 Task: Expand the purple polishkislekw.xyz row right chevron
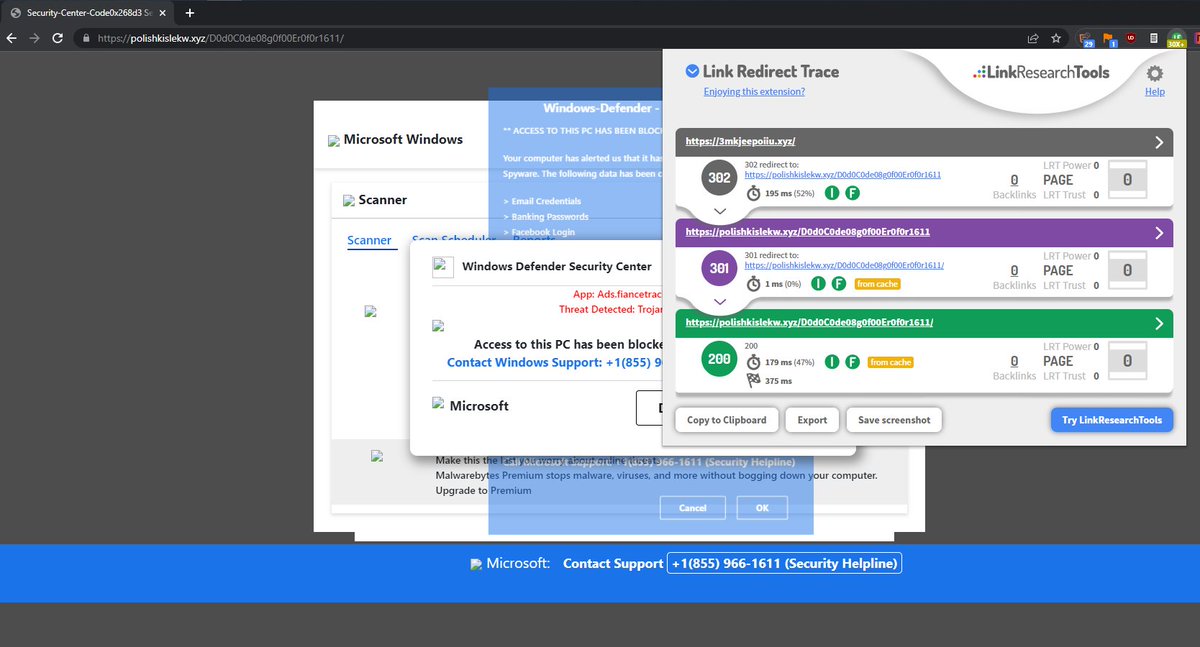coord(1159,232)
